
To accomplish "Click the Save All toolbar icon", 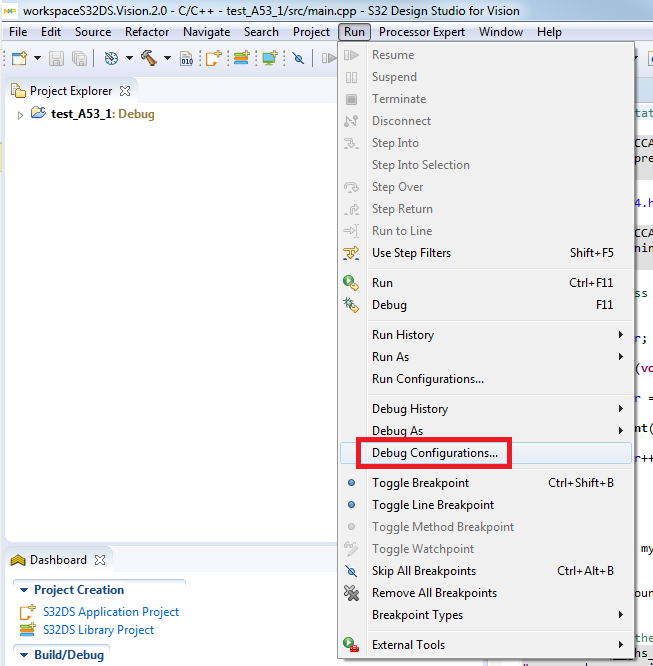I will tap(79, 58).
